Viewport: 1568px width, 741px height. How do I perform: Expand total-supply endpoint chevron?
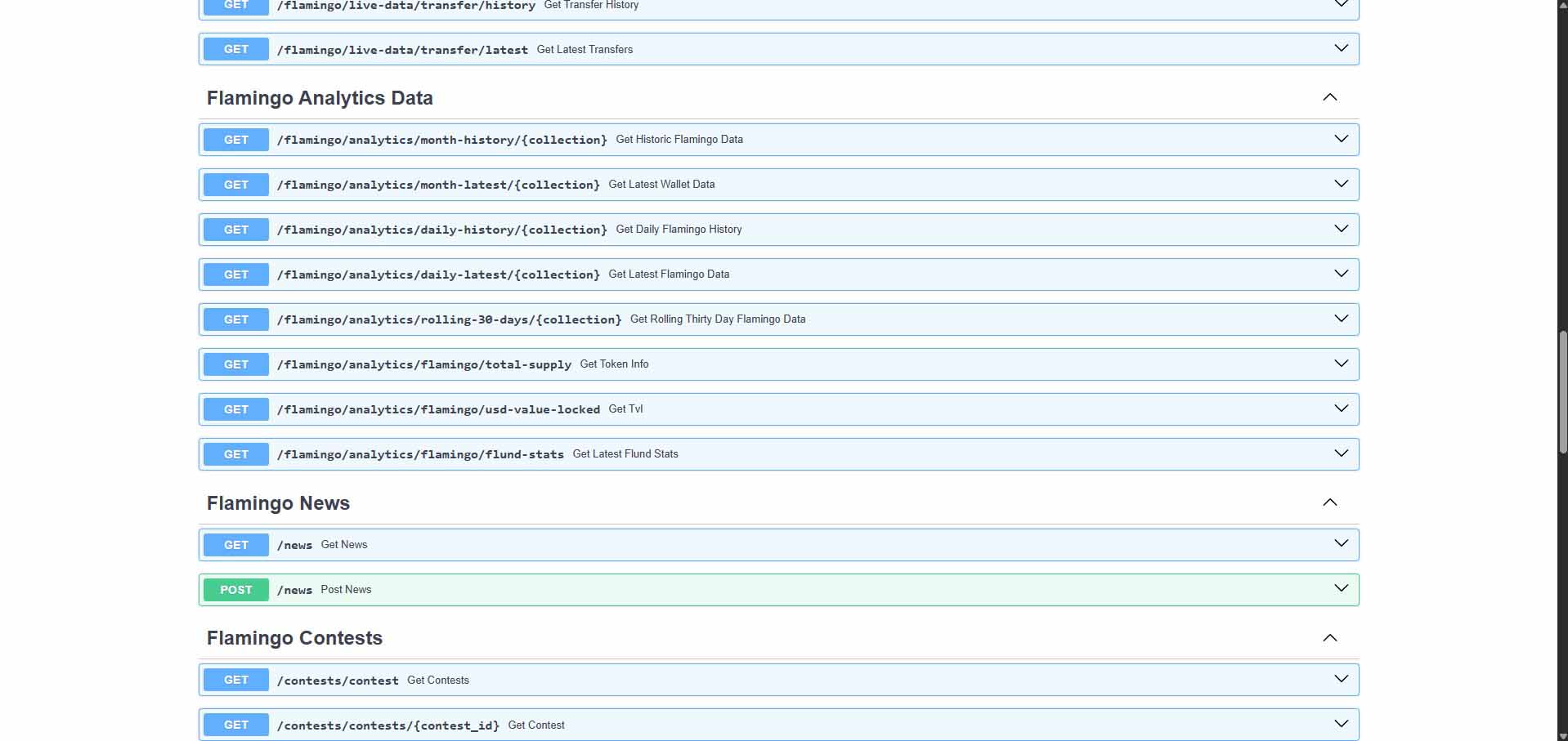[x=1341, y=364]
